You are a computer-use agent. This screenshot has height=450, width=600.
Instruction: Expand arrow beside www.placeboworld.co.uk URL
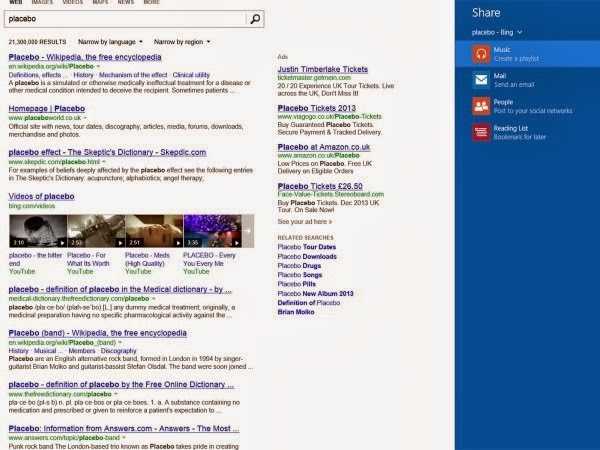click(x=85, y=117)
